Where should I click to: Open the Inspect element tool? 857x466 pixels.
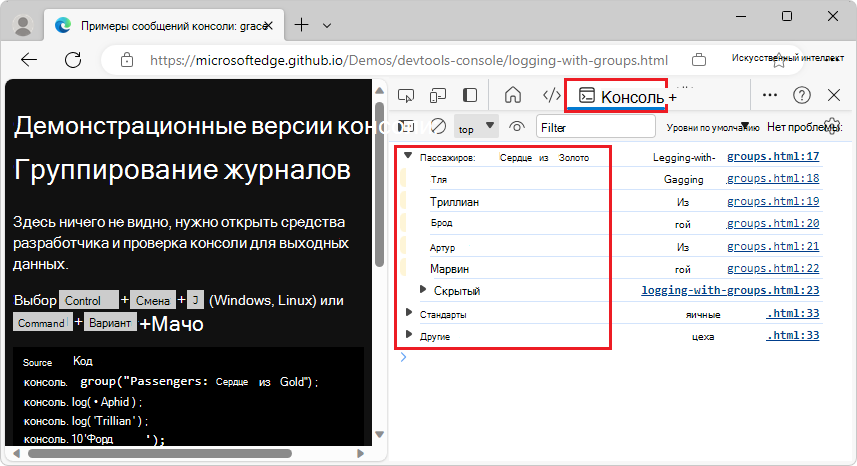(x=406, y=96)
